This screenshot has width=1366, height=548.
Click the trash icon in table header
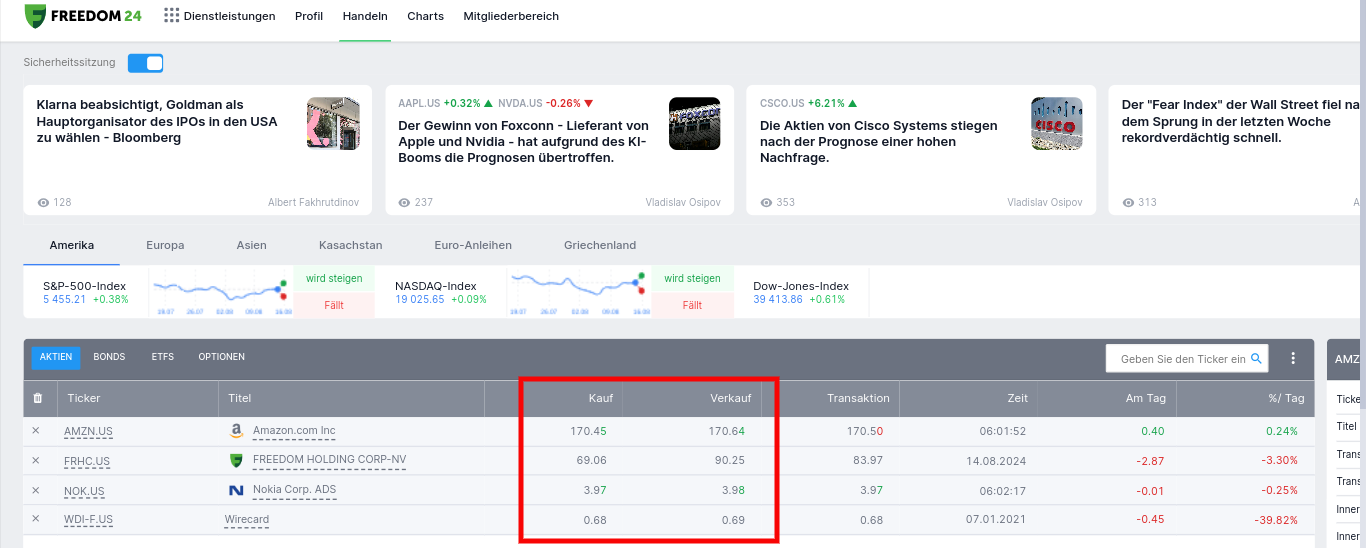pyautogui.click(x=38, y=398)
